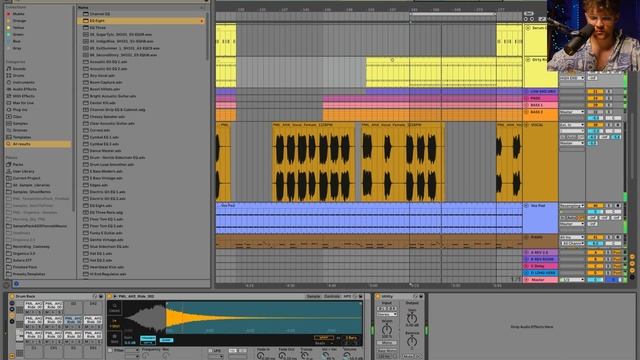Open the Master track 1/2 output dropdown
The image size is (640, 360).
coord(572,280)
